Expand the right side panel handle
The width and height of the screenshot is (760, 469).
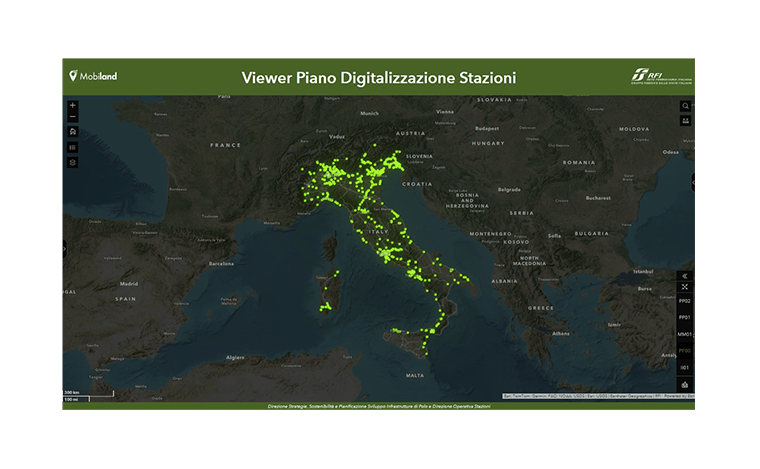click(x=692, y=181)
